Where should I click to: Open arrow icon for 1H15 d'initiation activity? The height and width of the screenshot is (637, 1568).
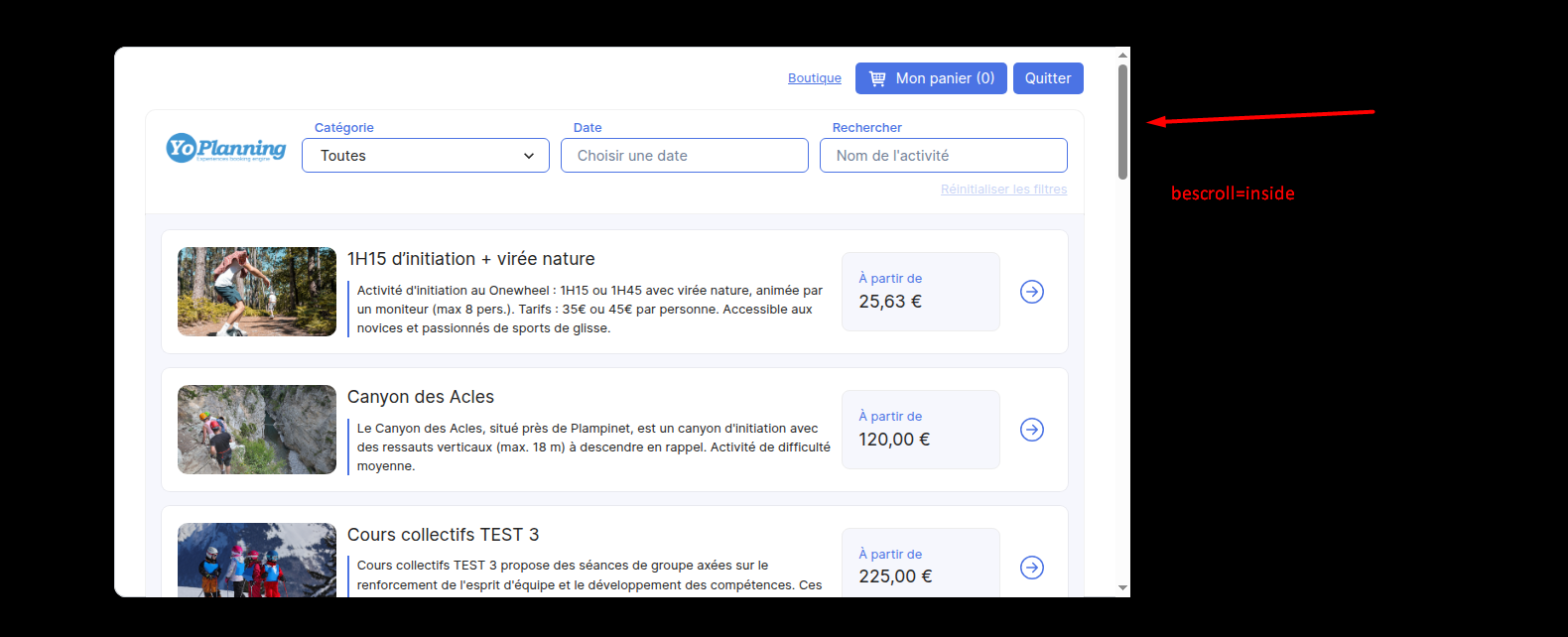coord(1032,292)
